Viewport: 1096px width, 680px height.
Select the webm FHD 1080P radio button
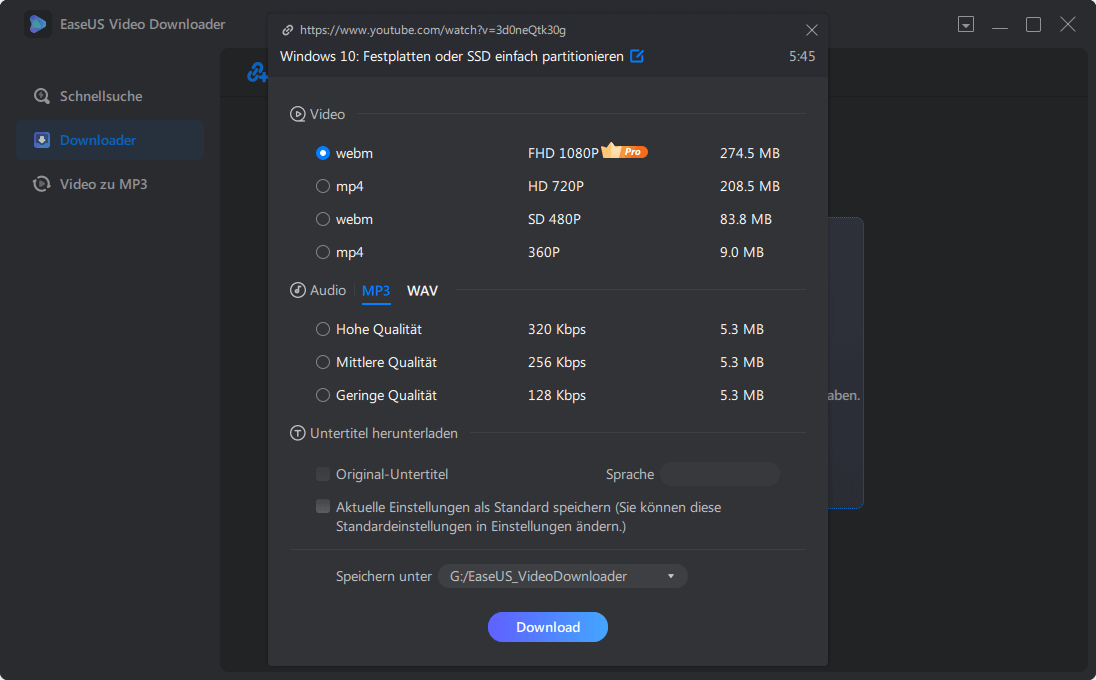point(323,153)
